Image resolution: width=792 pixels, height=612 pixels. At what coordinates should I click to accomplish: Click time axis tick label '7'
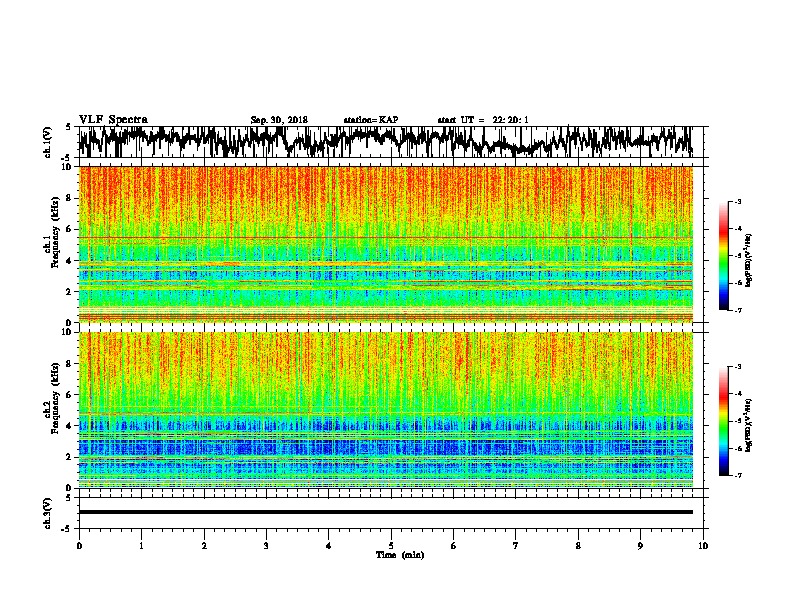coord(516,546)
